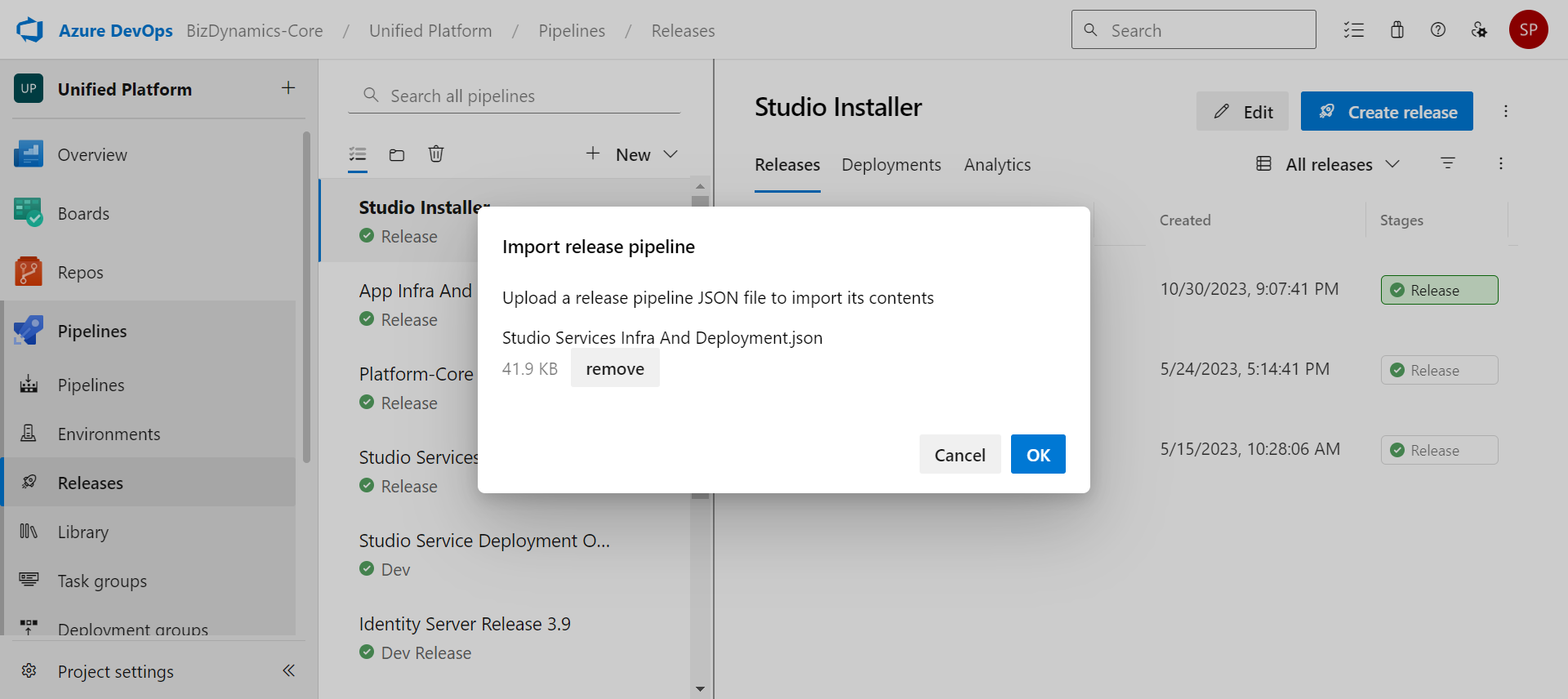This screenshot has width=1568, height=699.
Task: Open more options beside Create release
Action: pos(1506,111)
